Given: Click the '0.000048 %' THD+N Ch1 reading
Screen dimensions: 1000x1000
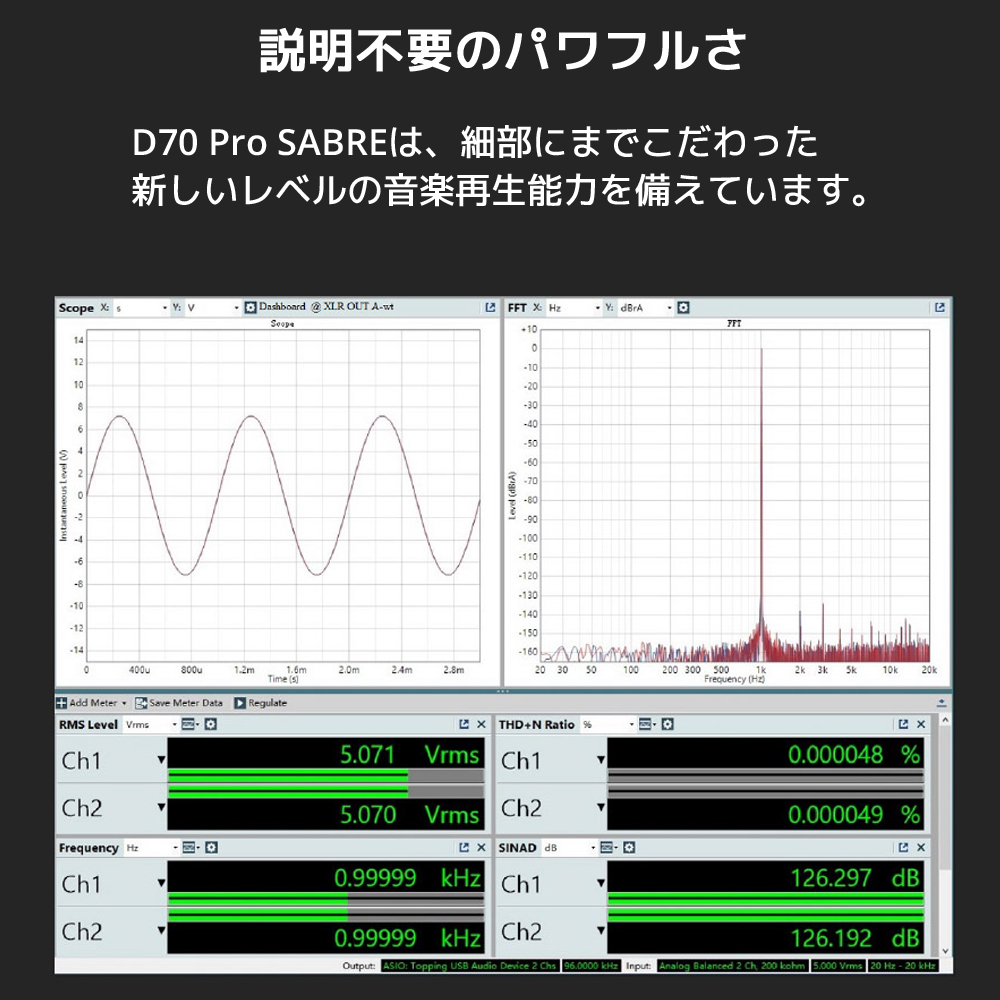Looking at the screenshot, I should click(854, 754).
